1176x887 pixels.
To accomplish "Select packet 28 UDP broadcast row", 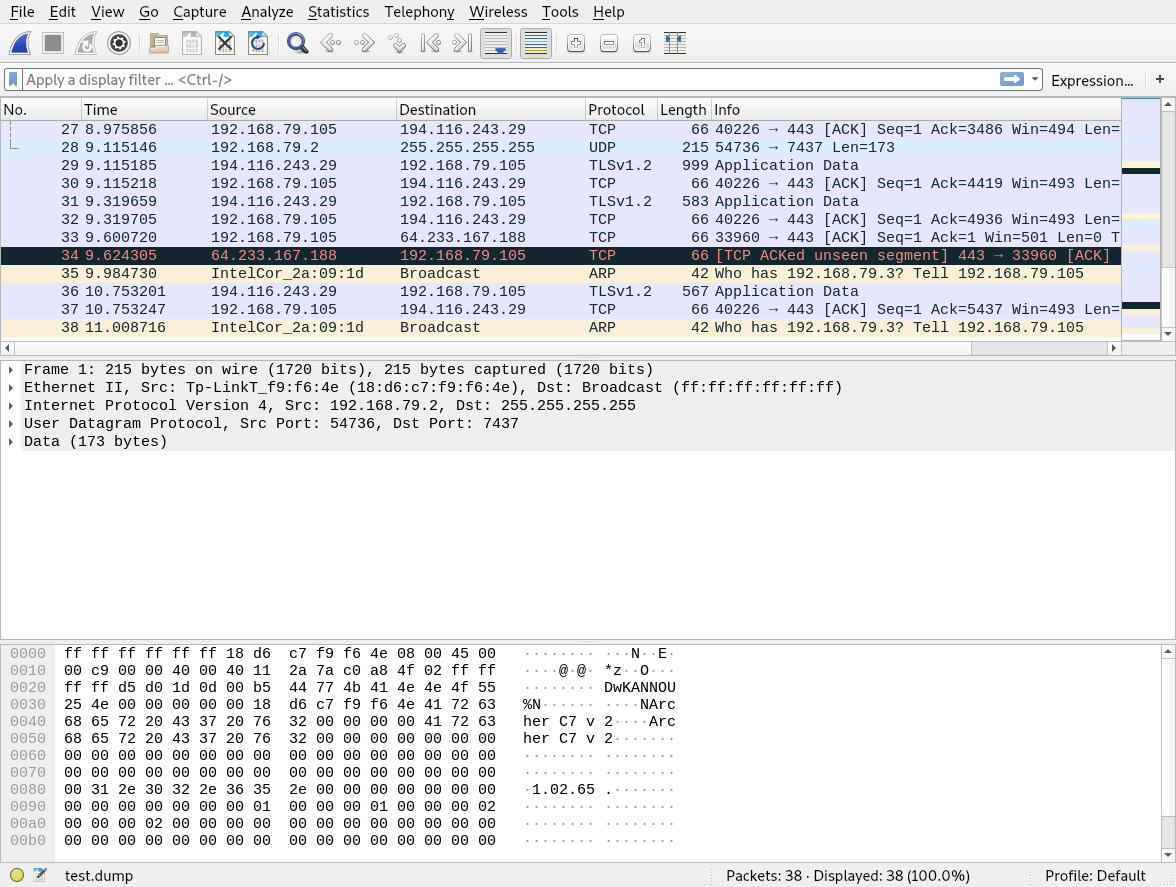I will pyautogui.click(x=561, y=148).
